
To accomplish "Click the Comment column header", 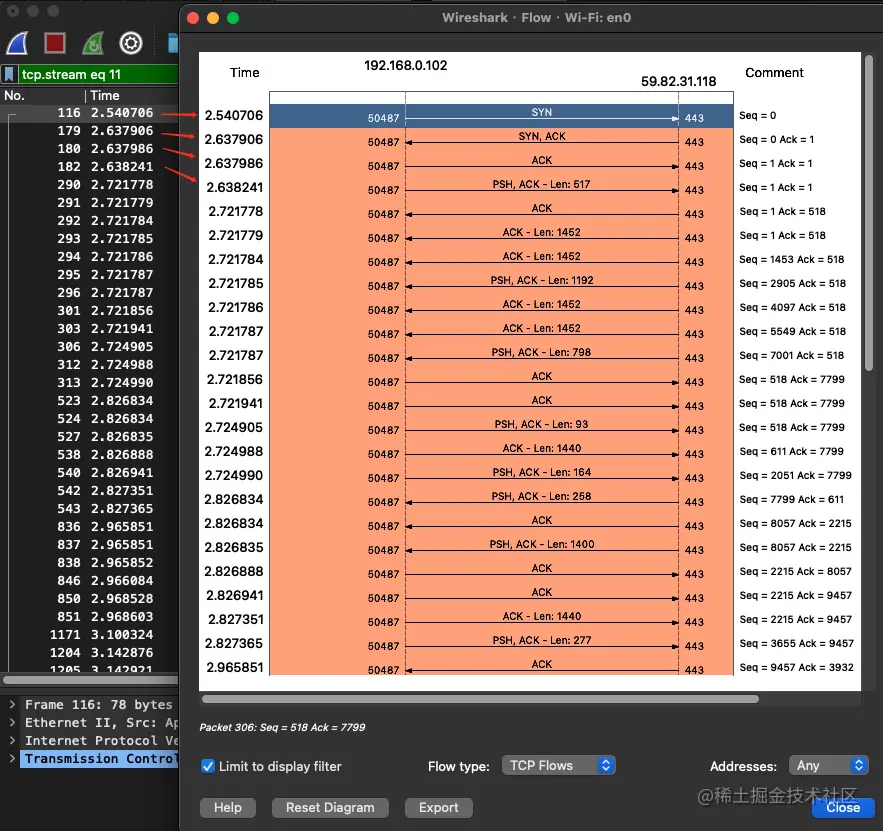I will 774,73.
